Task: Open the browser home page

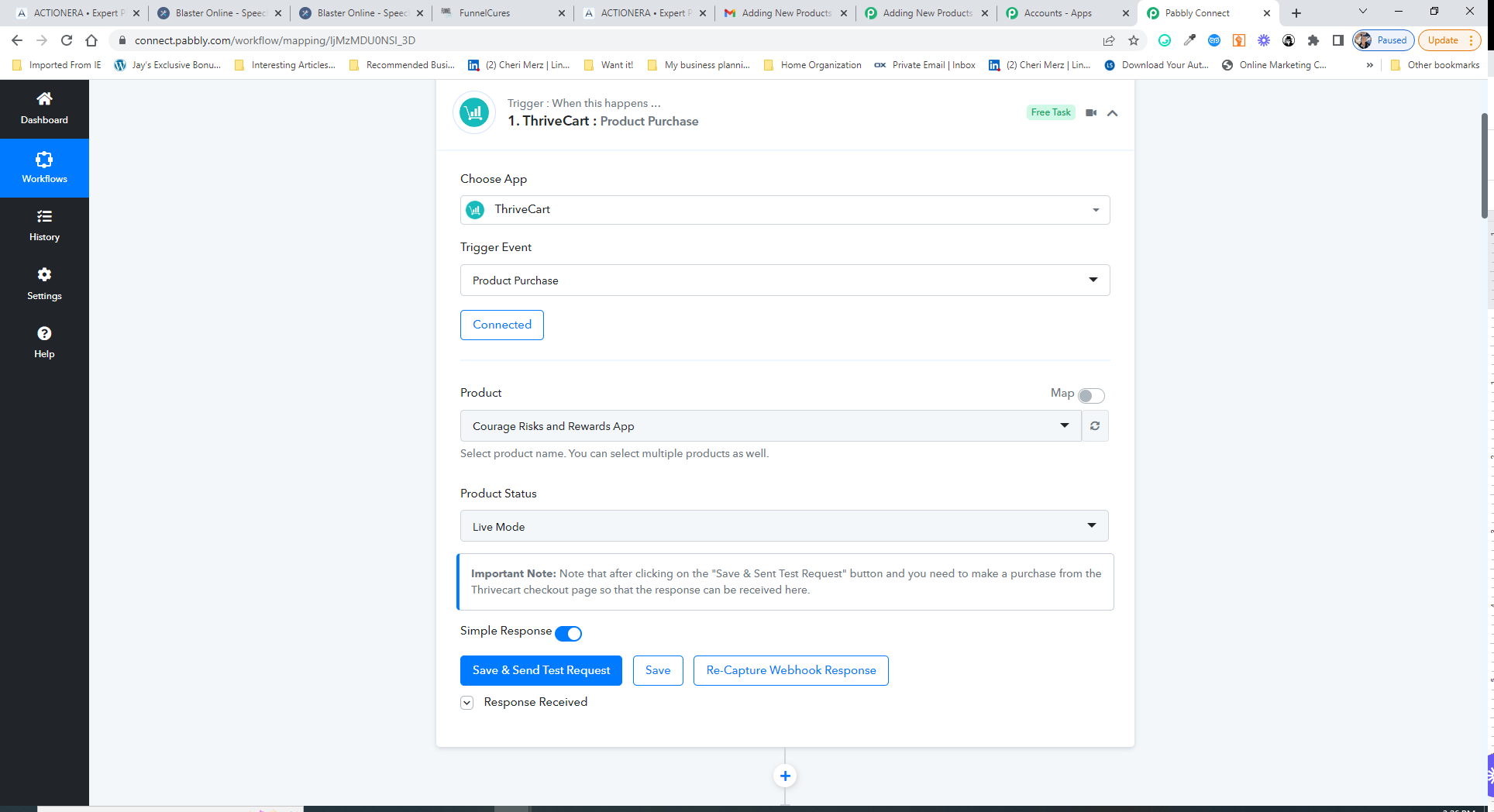Action: [91, 40]
